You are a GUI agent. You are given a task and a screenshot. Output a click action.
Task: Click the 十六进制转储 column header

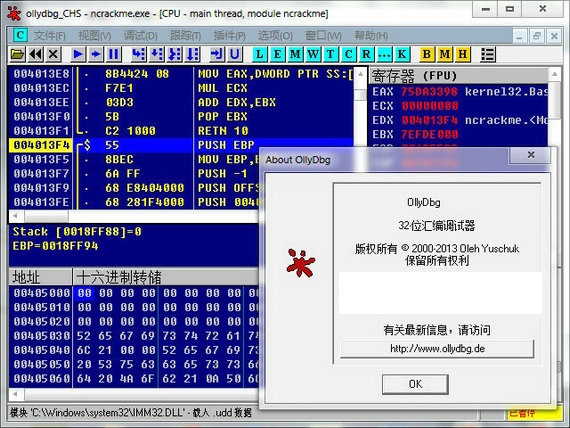tap(166, 277)
